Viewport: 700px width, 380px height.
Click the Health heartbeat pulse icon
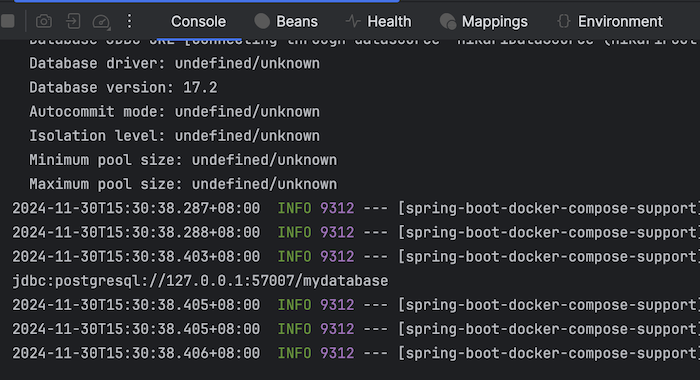tap(353, 21)
